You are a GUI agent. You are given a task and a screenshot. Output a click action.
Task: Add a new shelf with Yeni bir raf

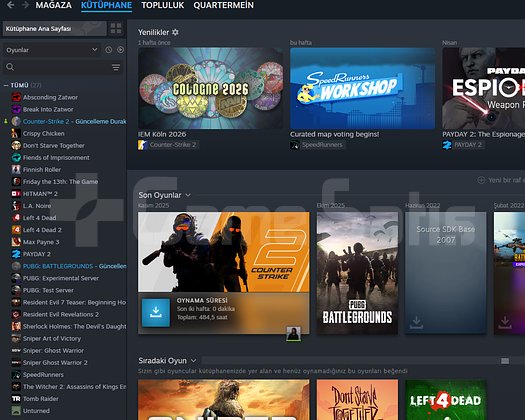[x=501, y=180]
